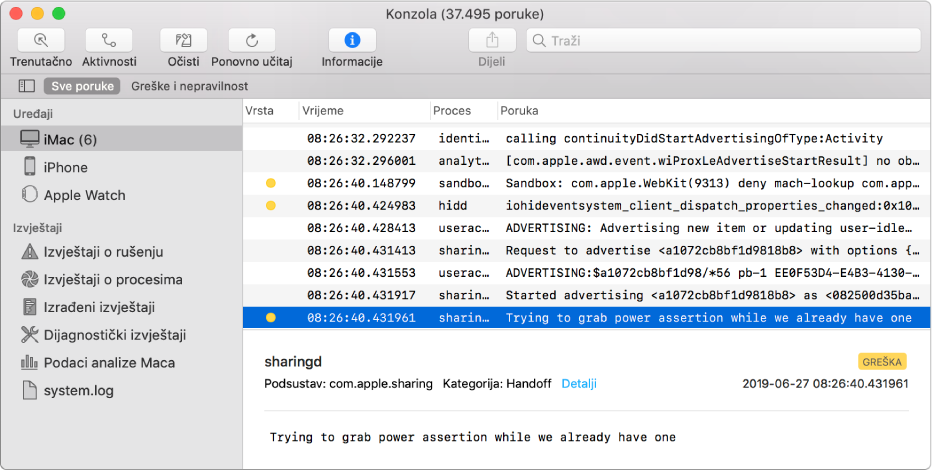
Task: Click the process reports spinner icon
Action: (29, 279)
